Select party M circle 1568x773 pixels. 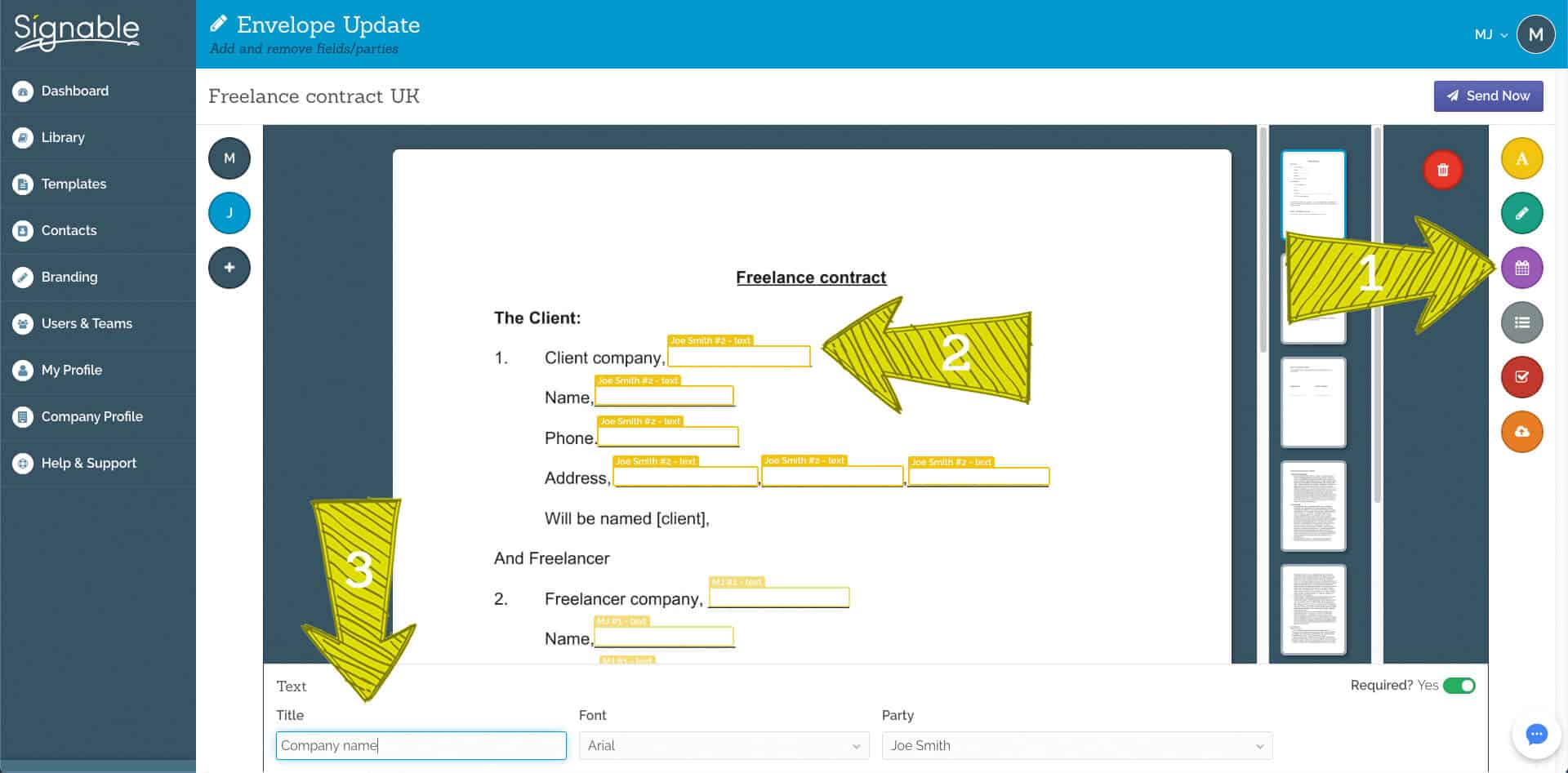pyautogui.click(x=229, y=158)
